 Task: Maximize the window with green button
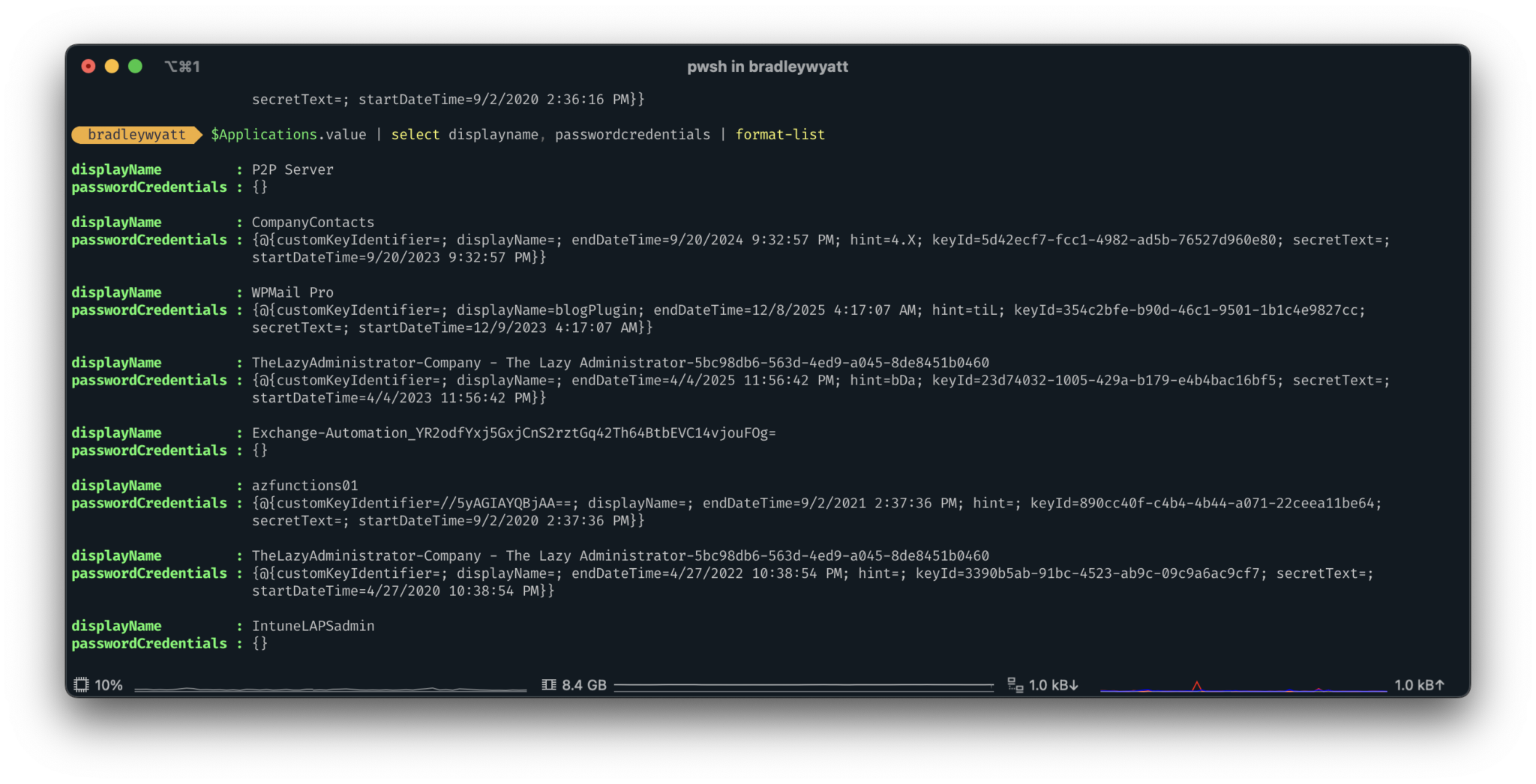tap(135, 66)
